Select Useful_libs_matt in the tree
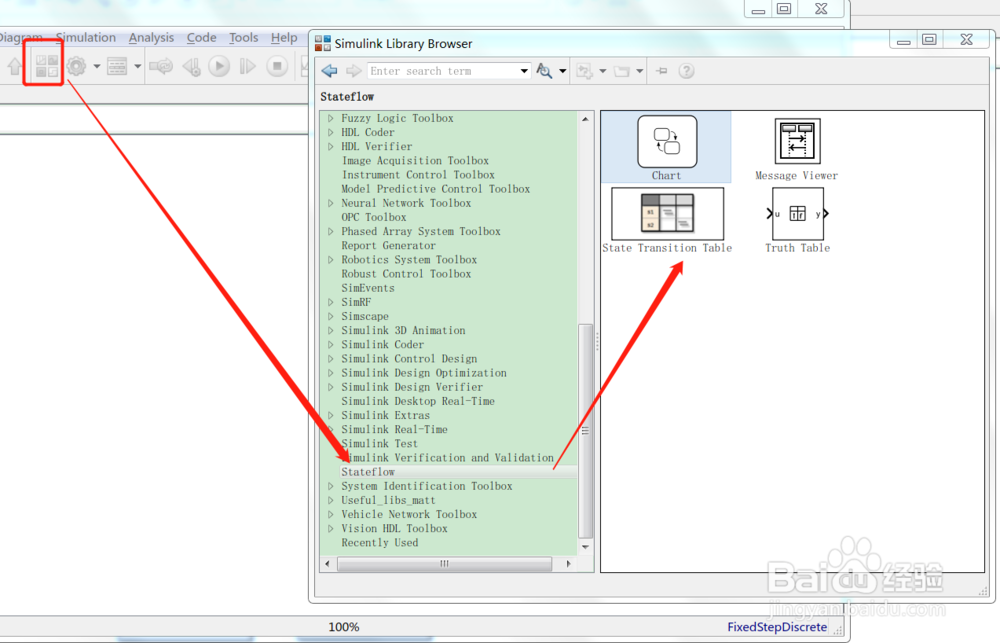This screenshot has height=643, width=1000. pos(388,500)
